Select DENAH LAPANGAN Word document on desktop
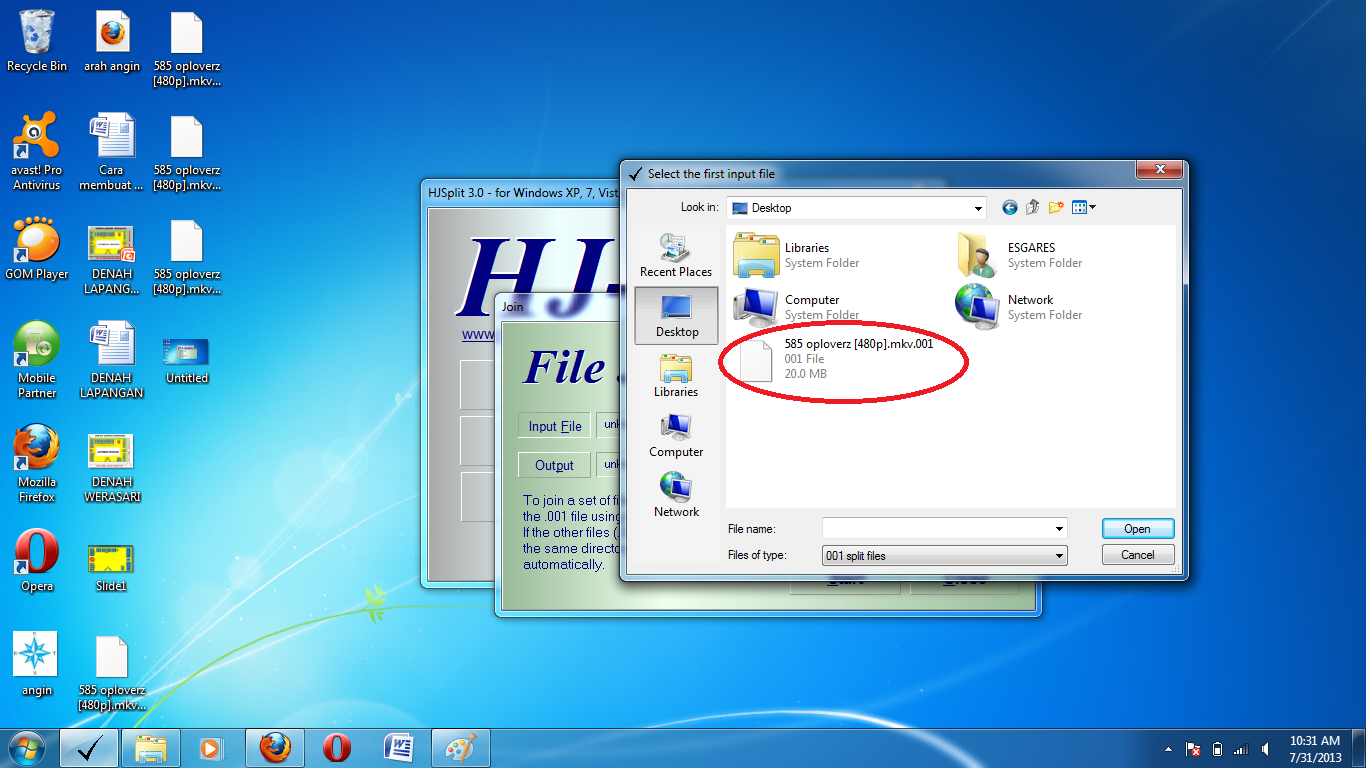Screen dimensions: 1366x768 tap(112, 360)
